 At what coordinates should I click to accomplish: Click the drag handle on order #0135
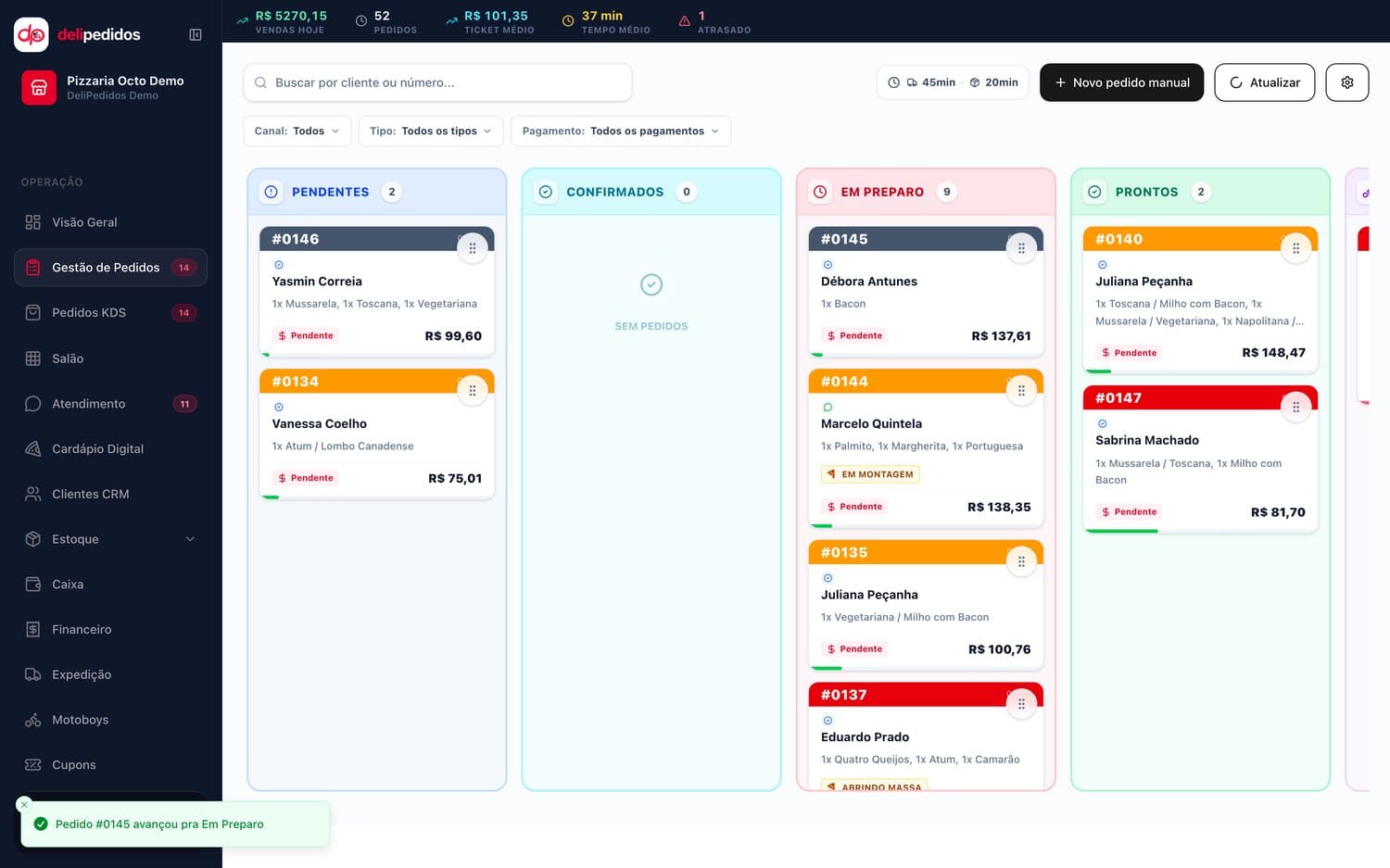[1021, 561]
